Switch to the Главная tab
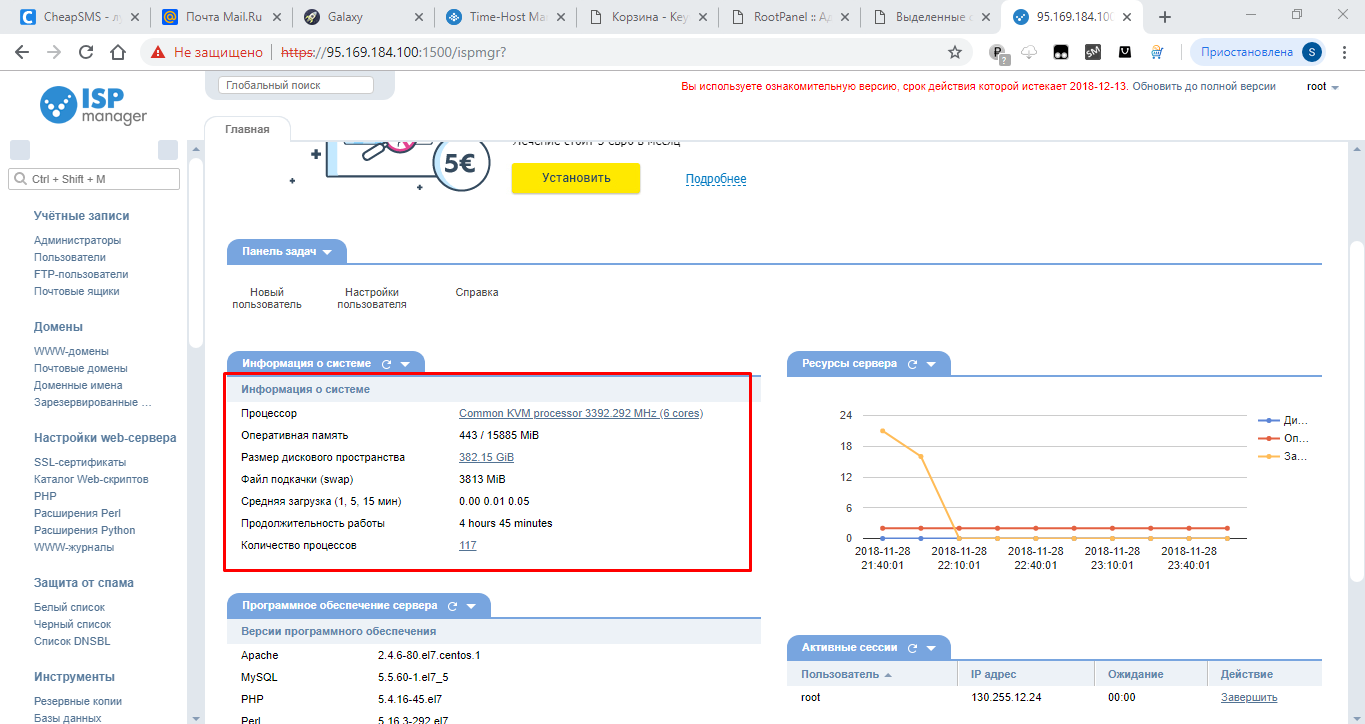This screenshot has width=1365, height=724. pyautogui.click(x=247, y=129)
